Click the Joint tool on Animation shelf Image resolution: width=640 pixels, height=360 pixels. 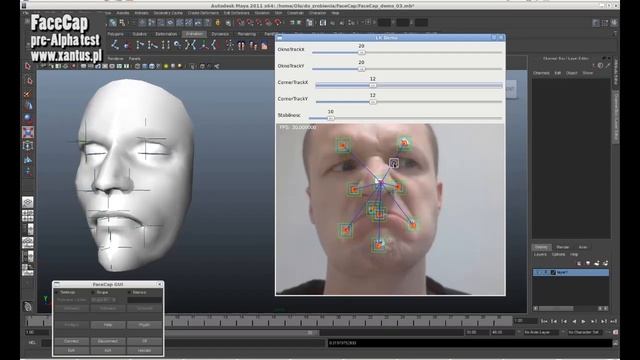coord(116,45)
